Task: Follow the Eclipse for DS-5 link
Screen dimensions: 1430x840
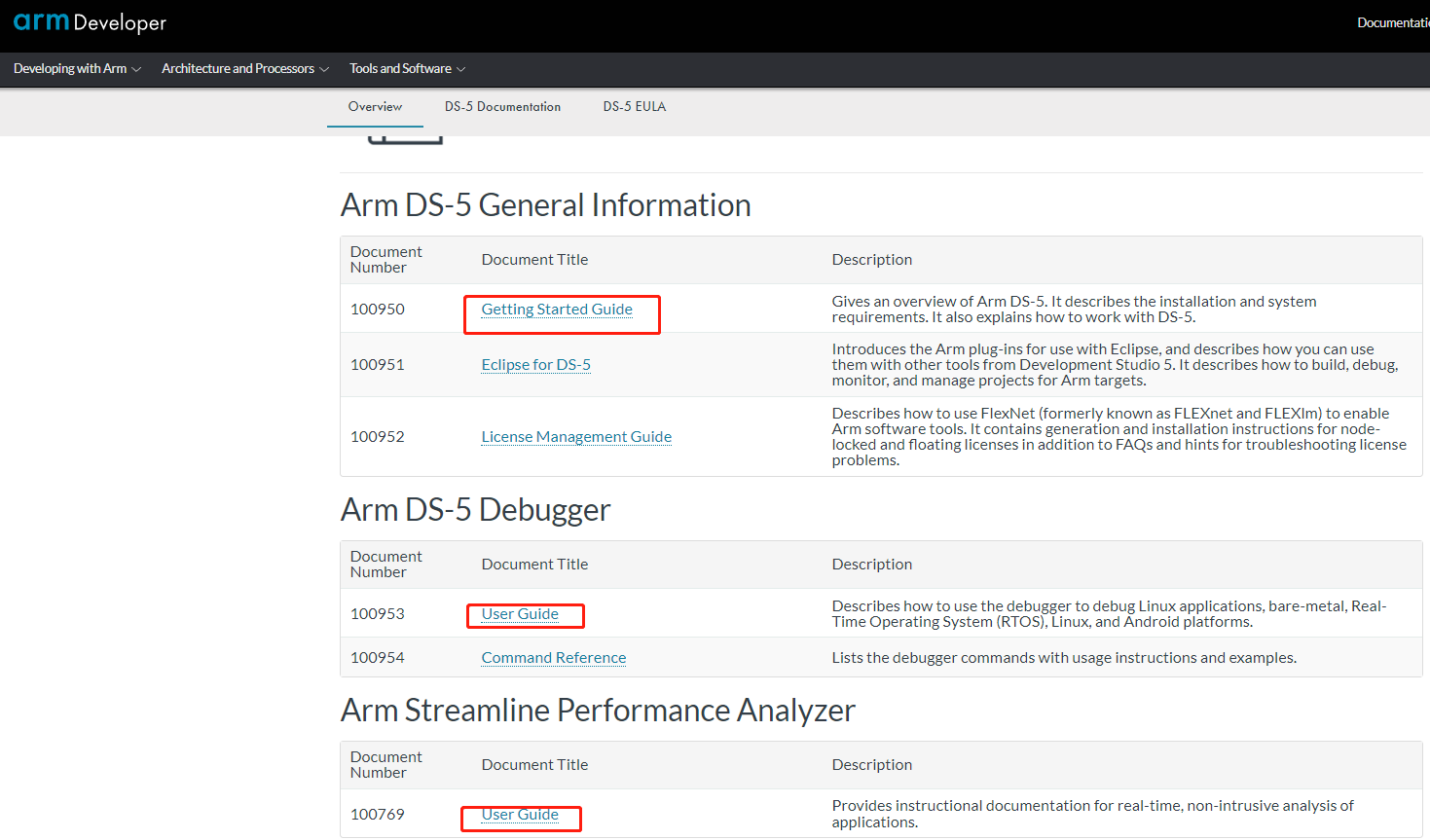Action: tap(535, 364)
